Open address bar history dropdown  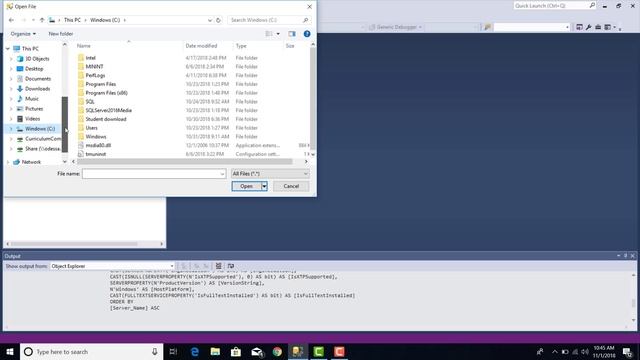(x=209, y=20)
